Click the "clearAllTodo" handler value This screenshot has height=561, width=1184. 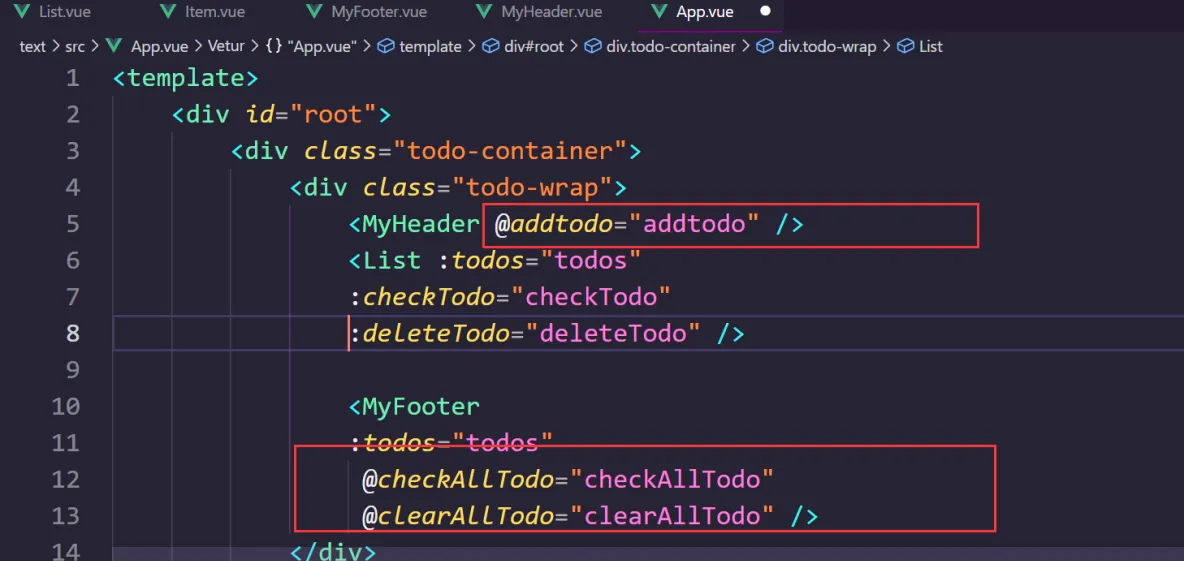tap(672, 516)
